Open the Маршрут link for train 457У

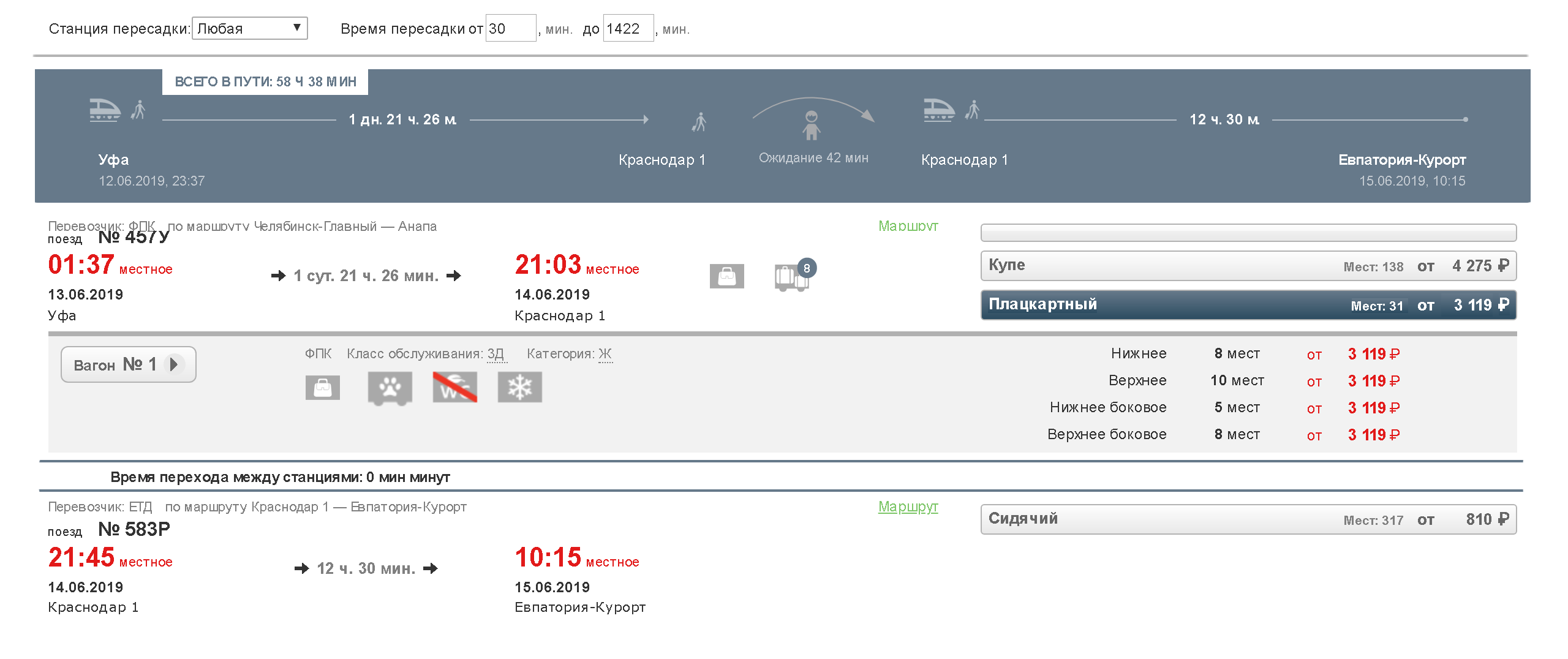pyautogui.click(x=908, y=226)
